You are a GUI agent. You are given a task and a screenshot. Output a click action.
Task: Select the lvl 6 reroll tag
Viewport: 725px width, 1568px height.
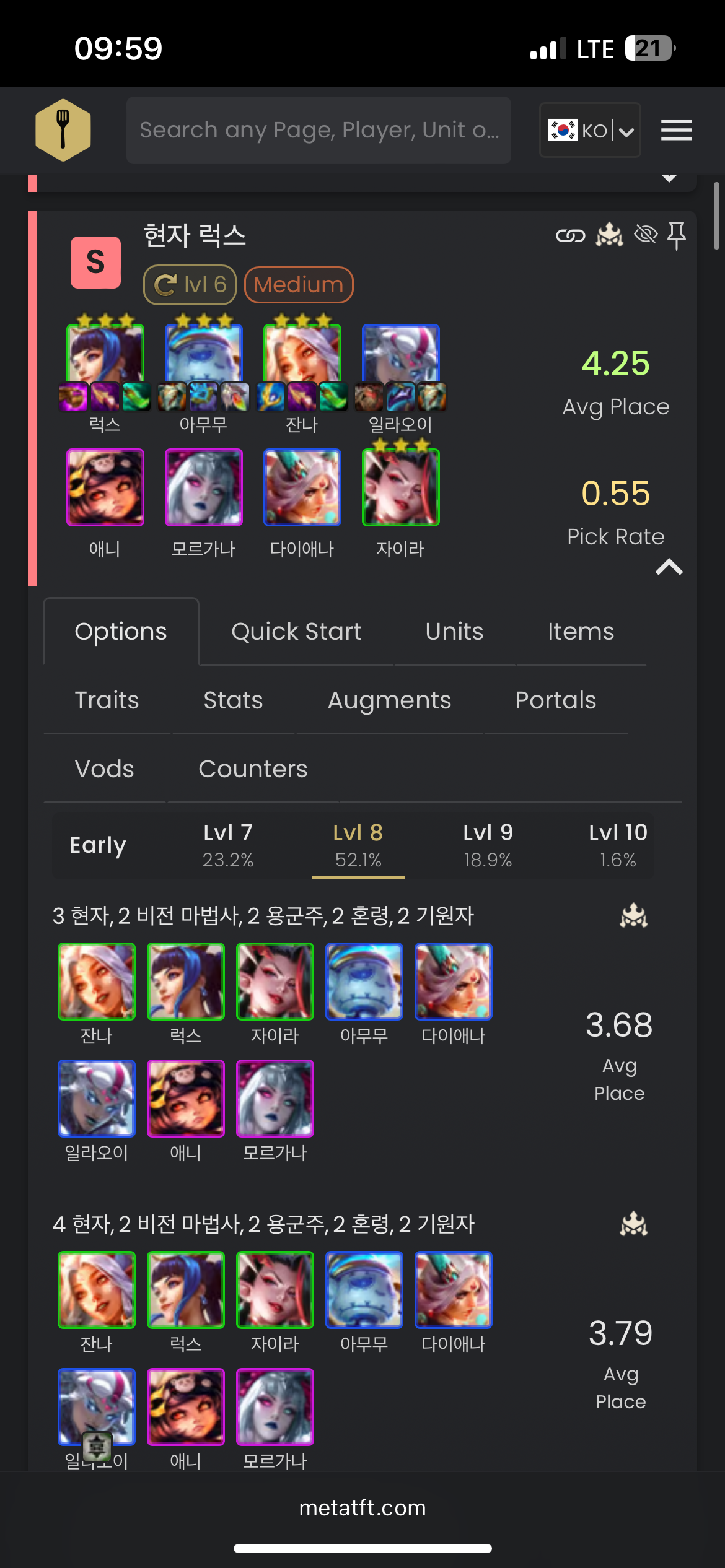click(x=190, y=285)
